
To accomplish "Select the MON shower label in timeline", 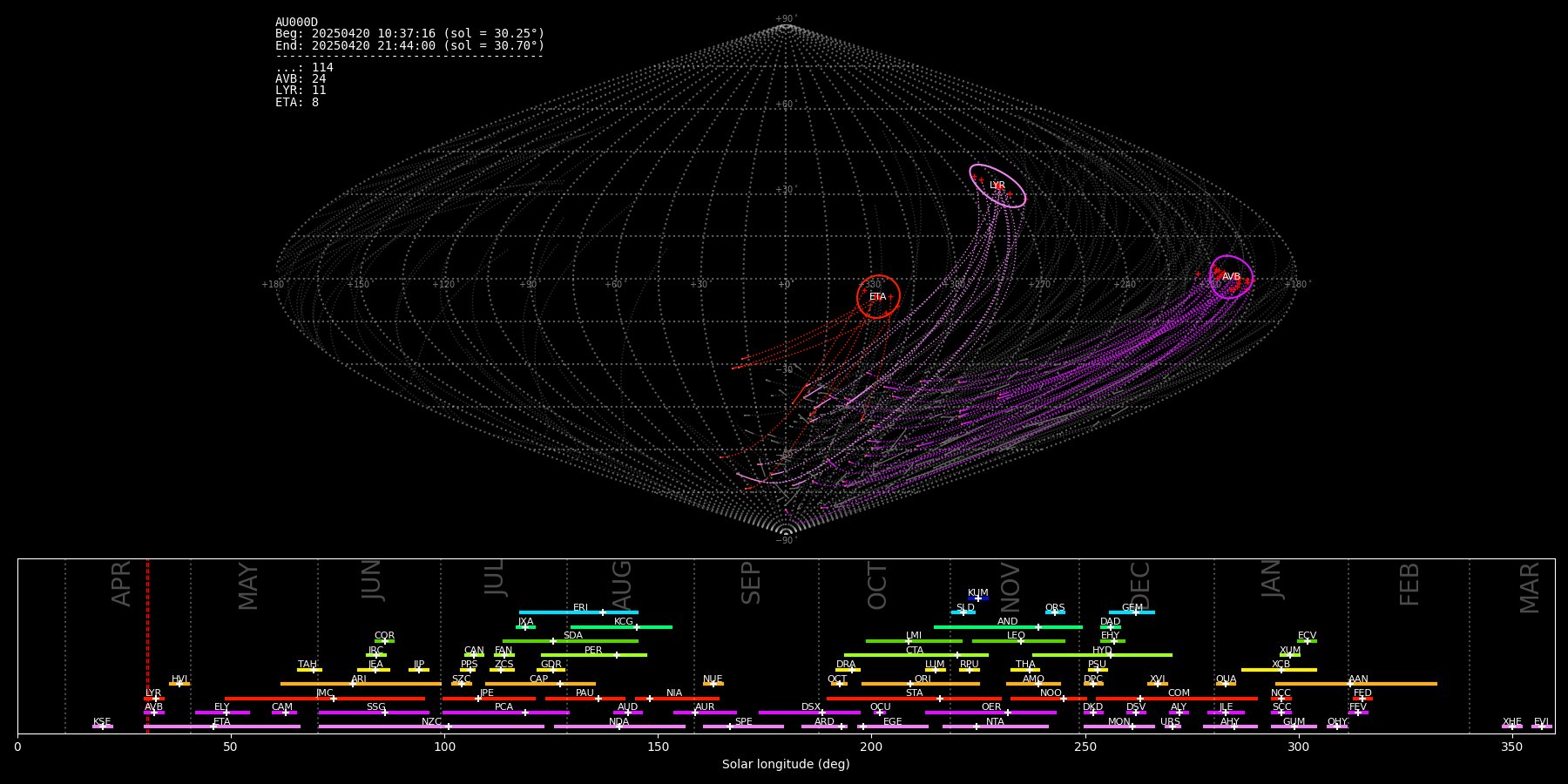I will click(1119, 722).
